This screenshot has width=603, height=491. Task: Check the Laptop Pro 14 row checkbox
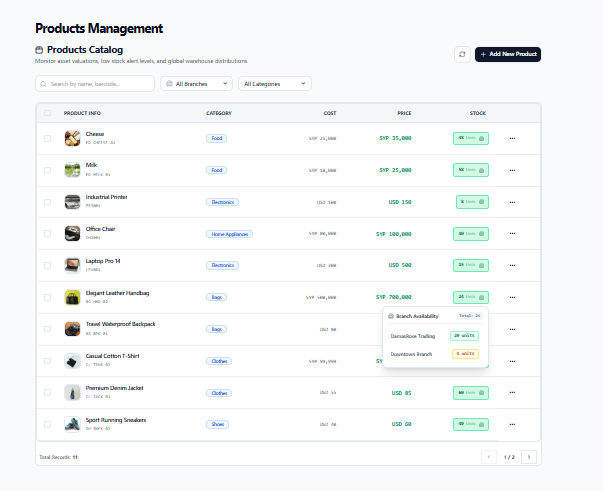coord(47,265)
